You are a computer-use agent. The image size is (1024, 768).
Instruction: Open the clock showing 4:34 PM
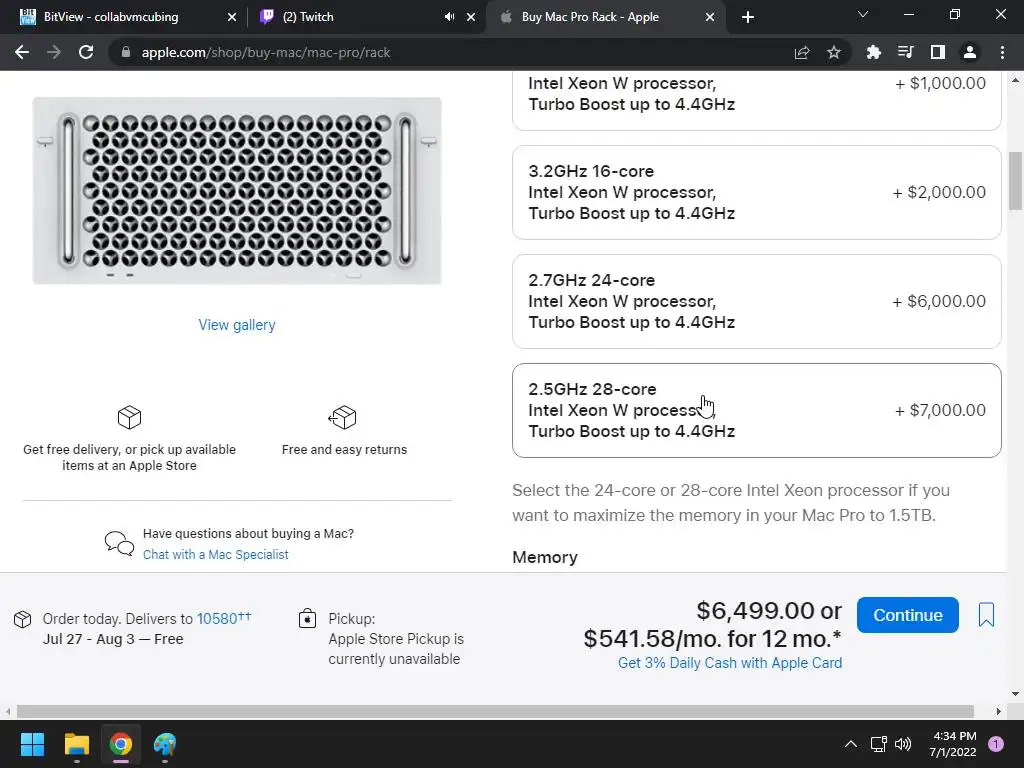tap(953, 744)
